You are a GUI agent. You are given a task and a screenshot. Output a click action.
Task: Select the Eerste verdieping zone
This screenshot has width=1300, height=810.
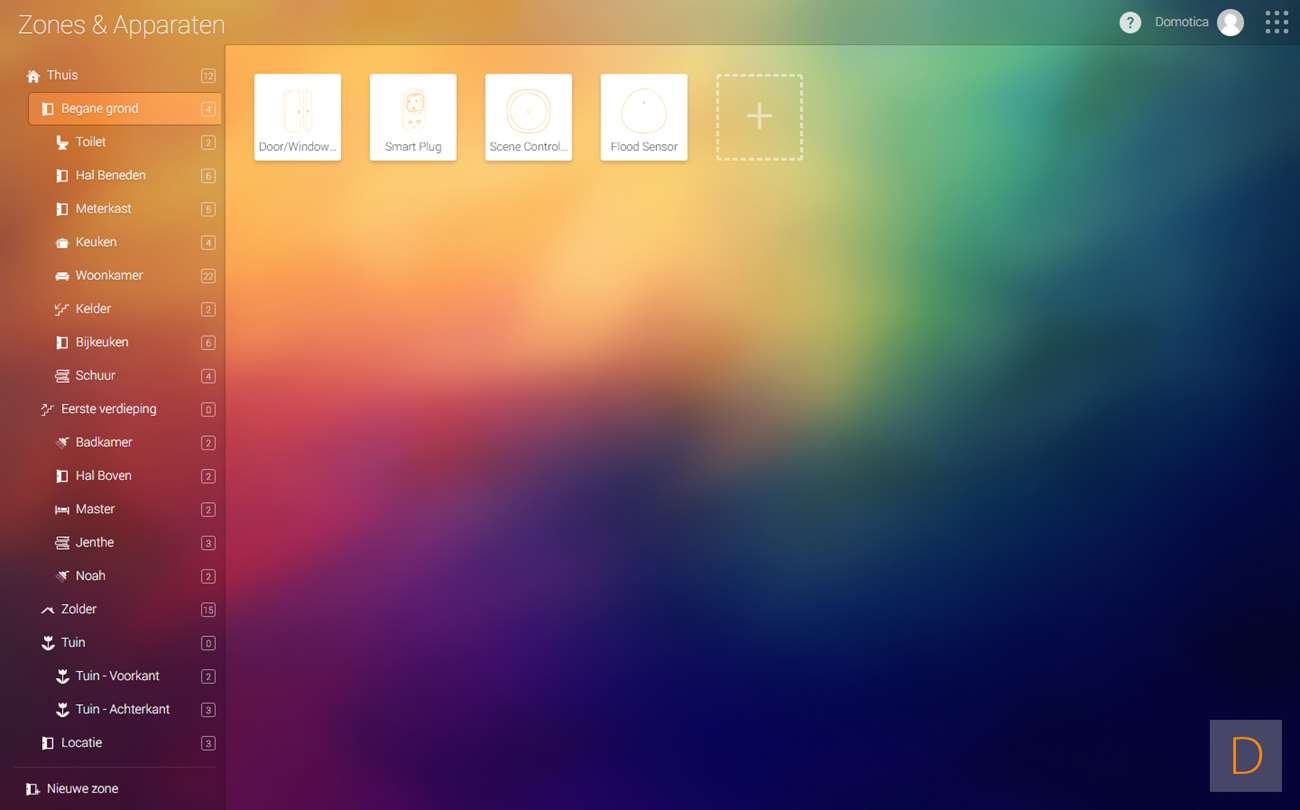point(108,409)
